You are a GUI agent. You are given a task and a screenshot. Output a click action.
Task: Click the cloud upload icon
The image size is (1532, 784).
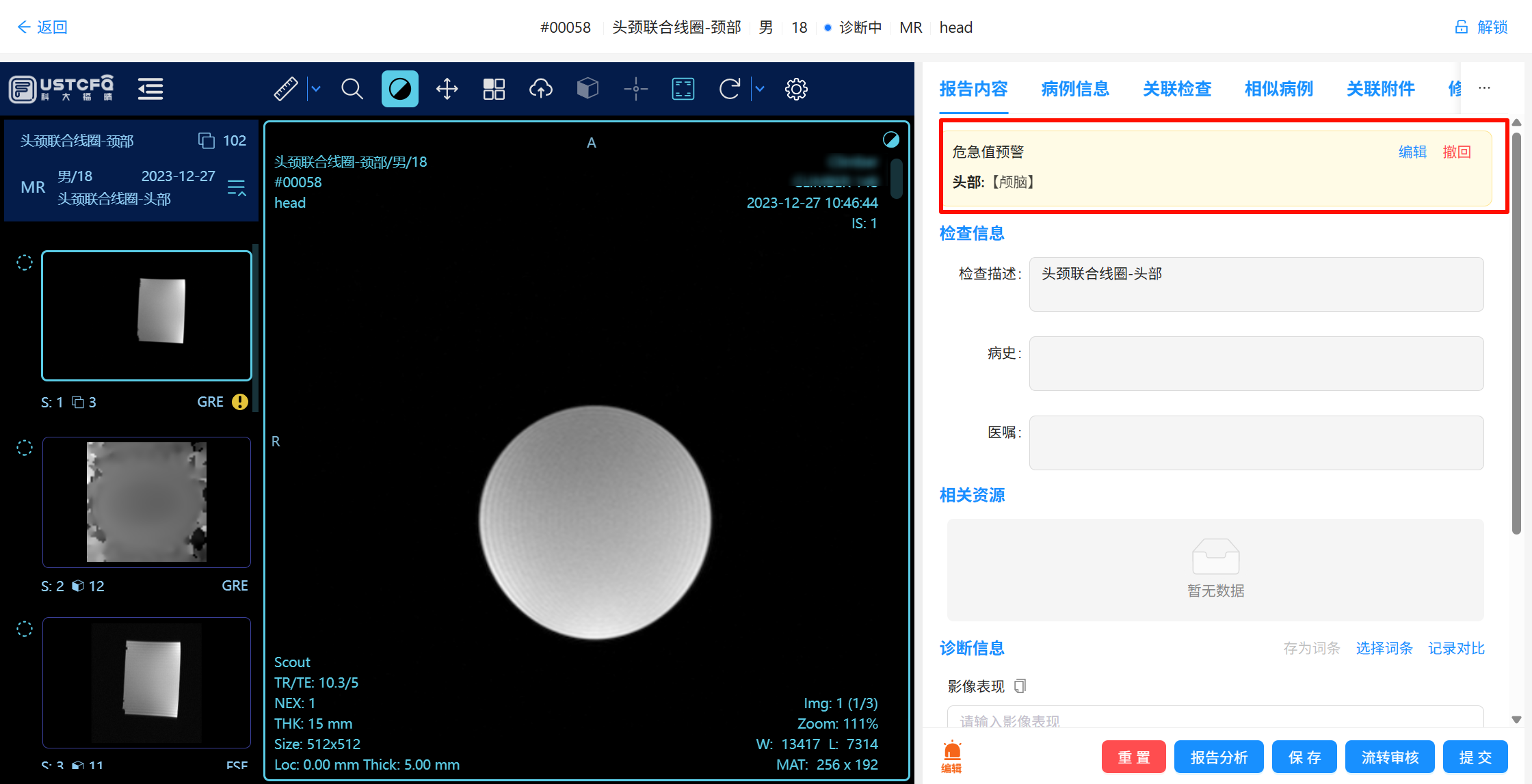[540, 89]
